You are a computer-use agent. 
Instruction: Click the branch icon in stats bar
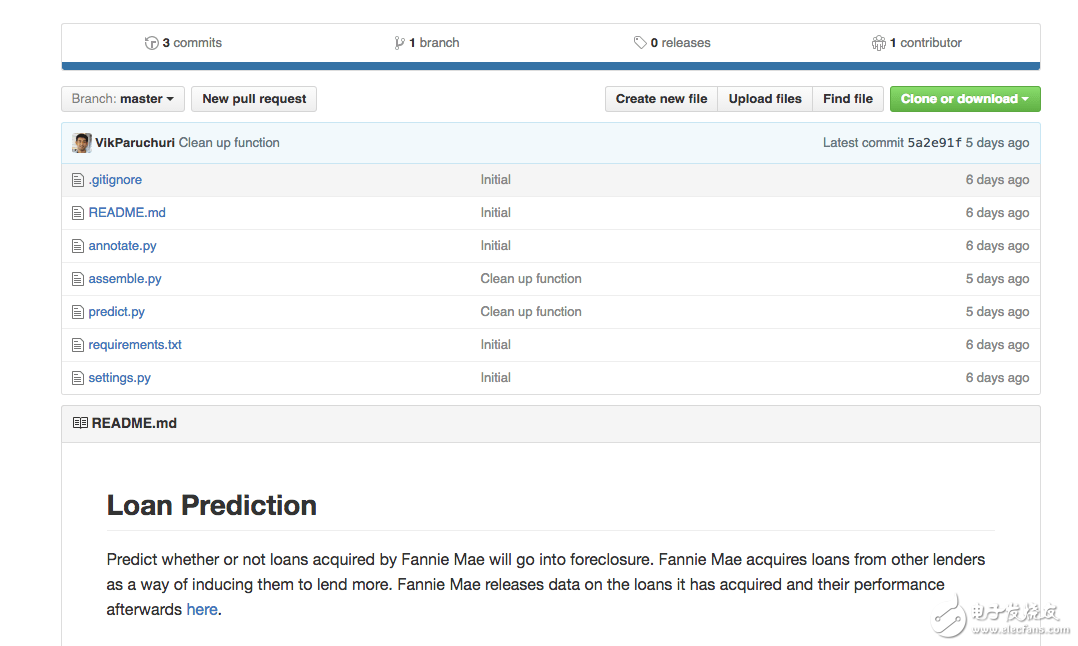click(x=400, y=43)
